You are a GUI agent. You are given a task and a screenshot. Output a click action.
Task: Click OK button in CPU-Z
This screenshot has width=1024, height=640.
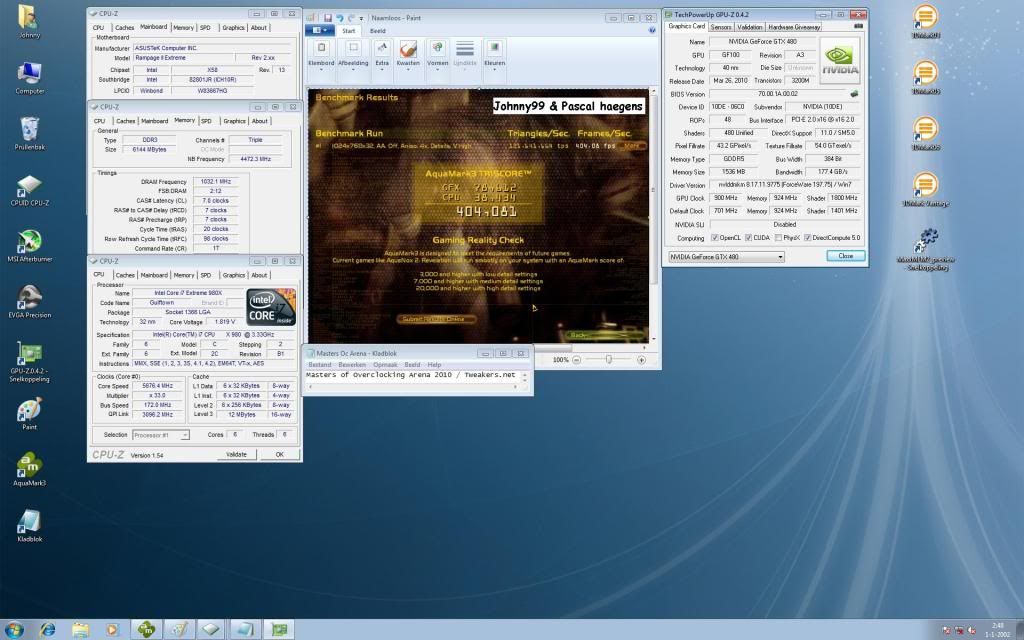click(280, 455)
